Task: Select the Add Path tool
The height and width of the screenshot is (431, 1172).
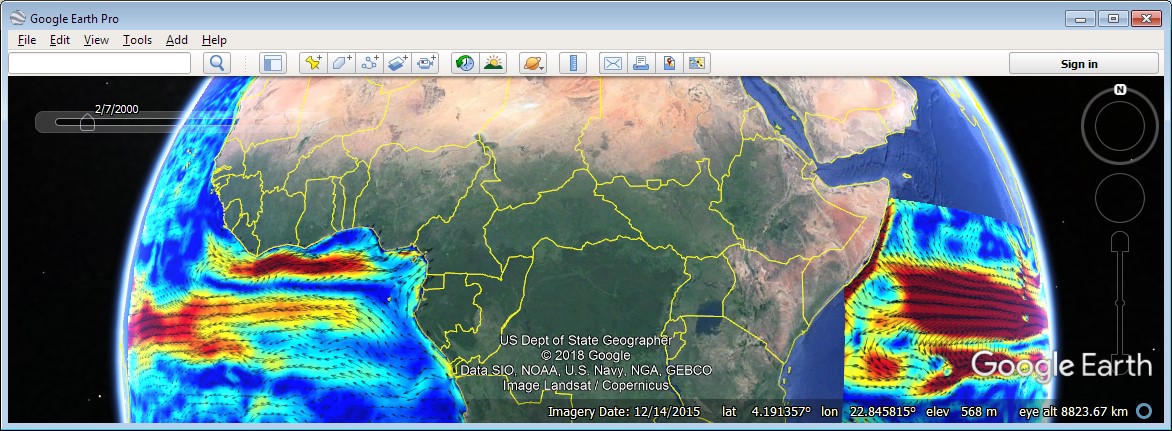Action: click(370, 63)
